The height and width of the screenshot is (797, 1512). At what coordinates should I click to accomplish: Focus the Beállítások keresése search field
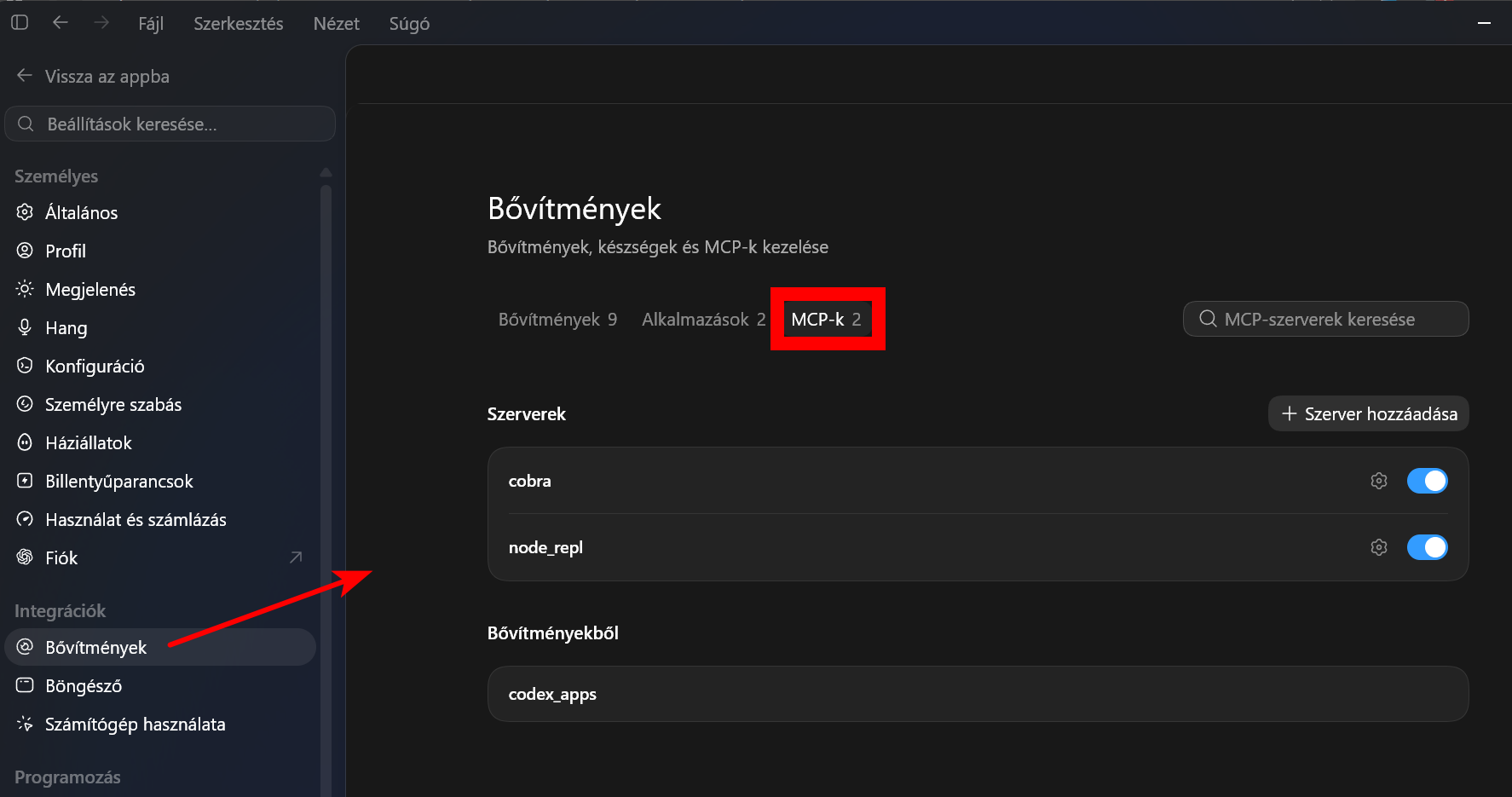170,124
